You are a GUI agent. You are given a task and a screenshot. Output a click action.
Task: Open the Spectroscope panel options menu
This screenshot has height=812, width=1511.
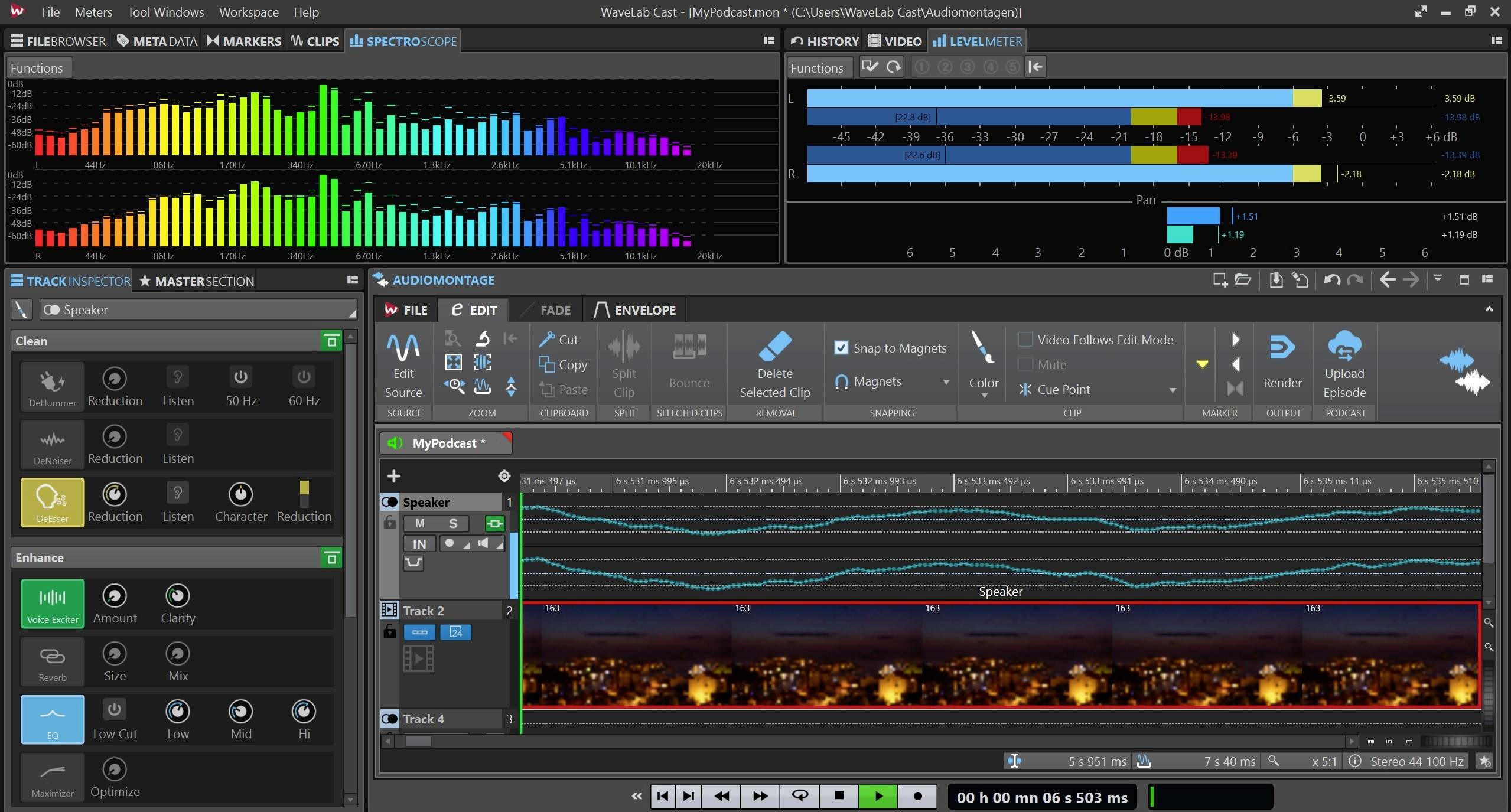pyautogui.click(x=768, y=40)
